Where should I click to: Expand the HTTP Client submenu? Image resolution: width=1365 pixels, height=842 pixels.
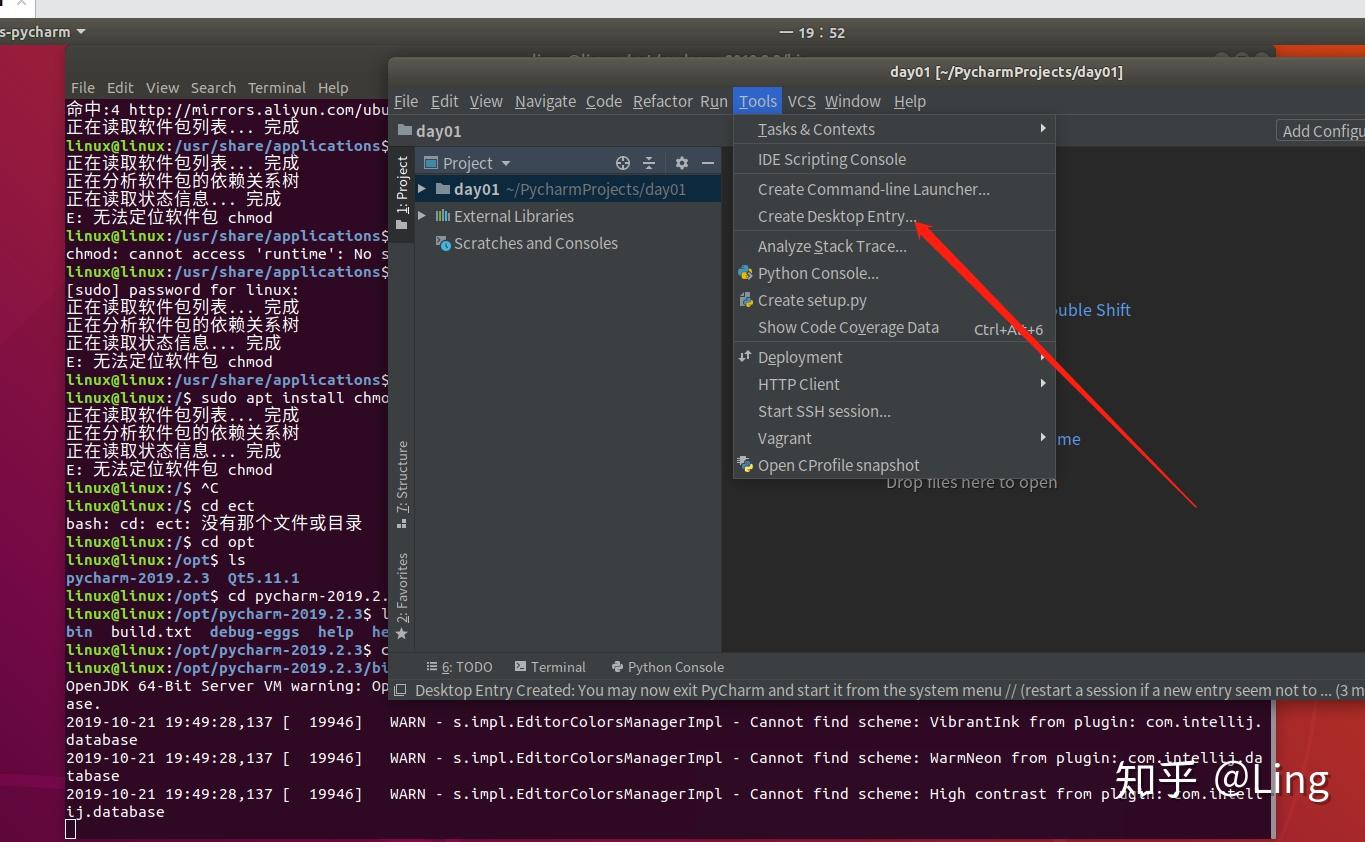894,384
